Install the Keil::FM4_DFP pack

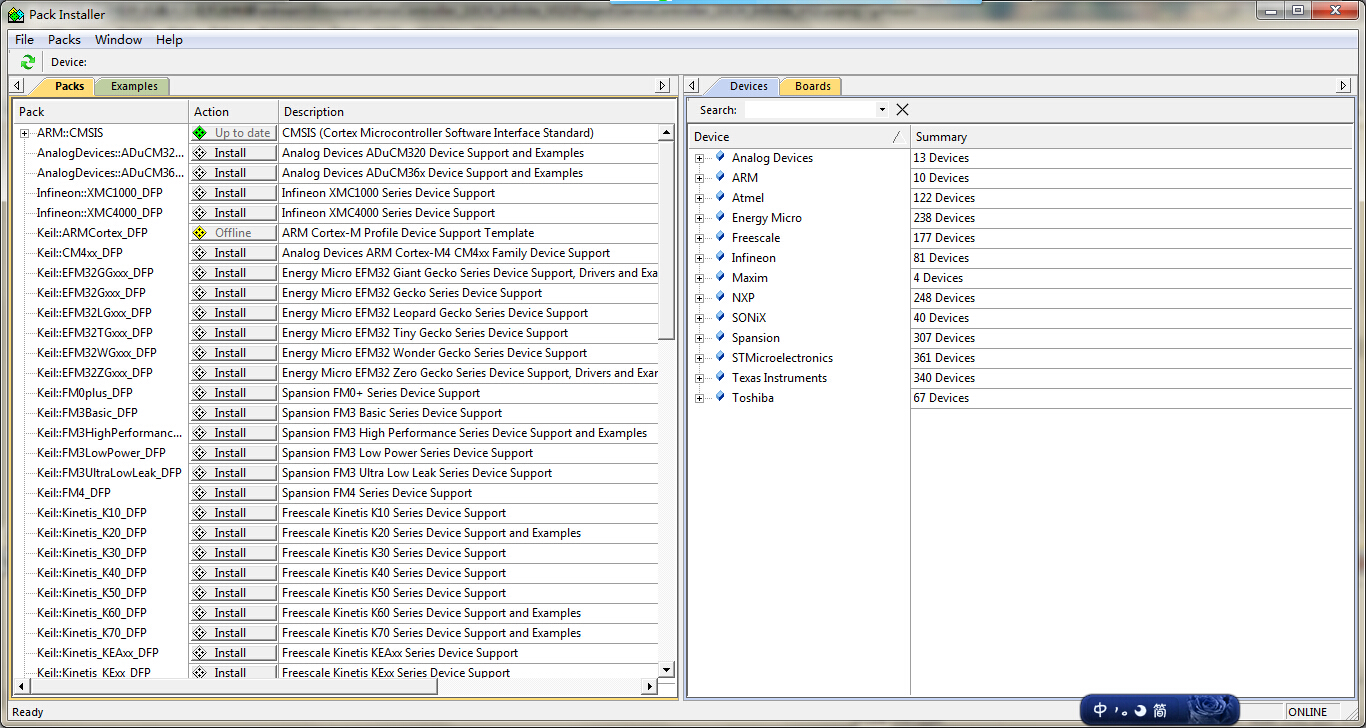233,493
